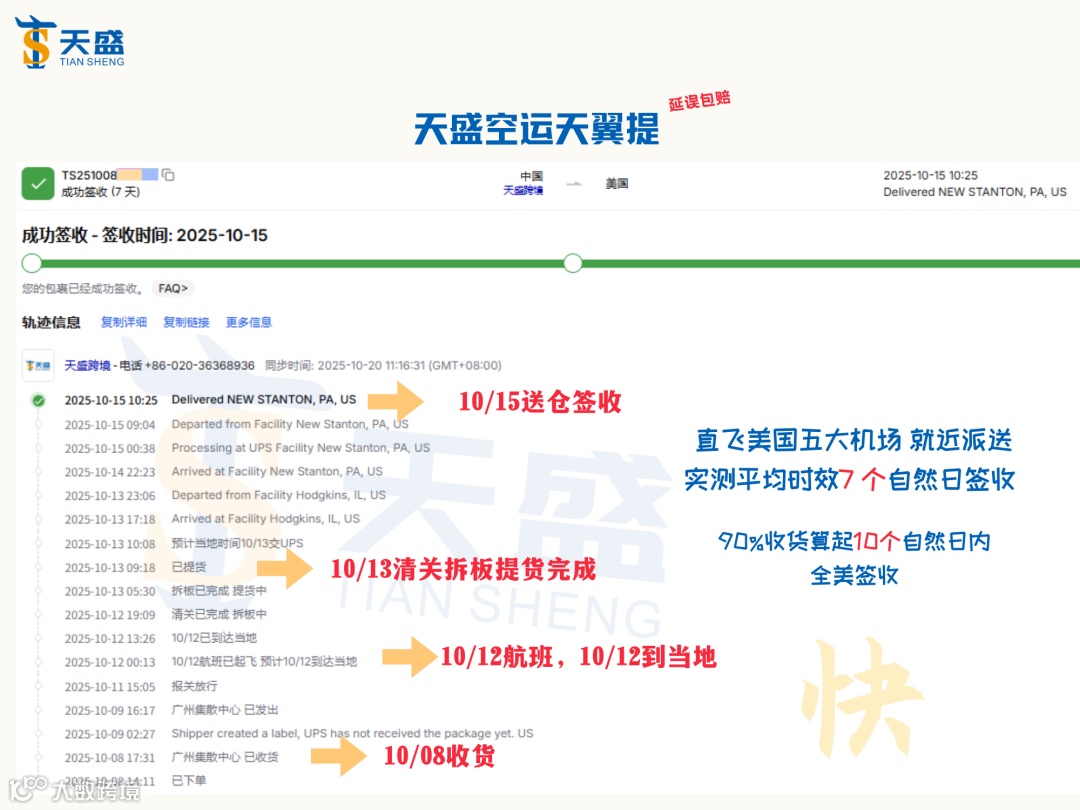Click the green delivered checkmark badge
Image resolution: width=1080 pixels, height=810 pixels.
pos(38,183)
